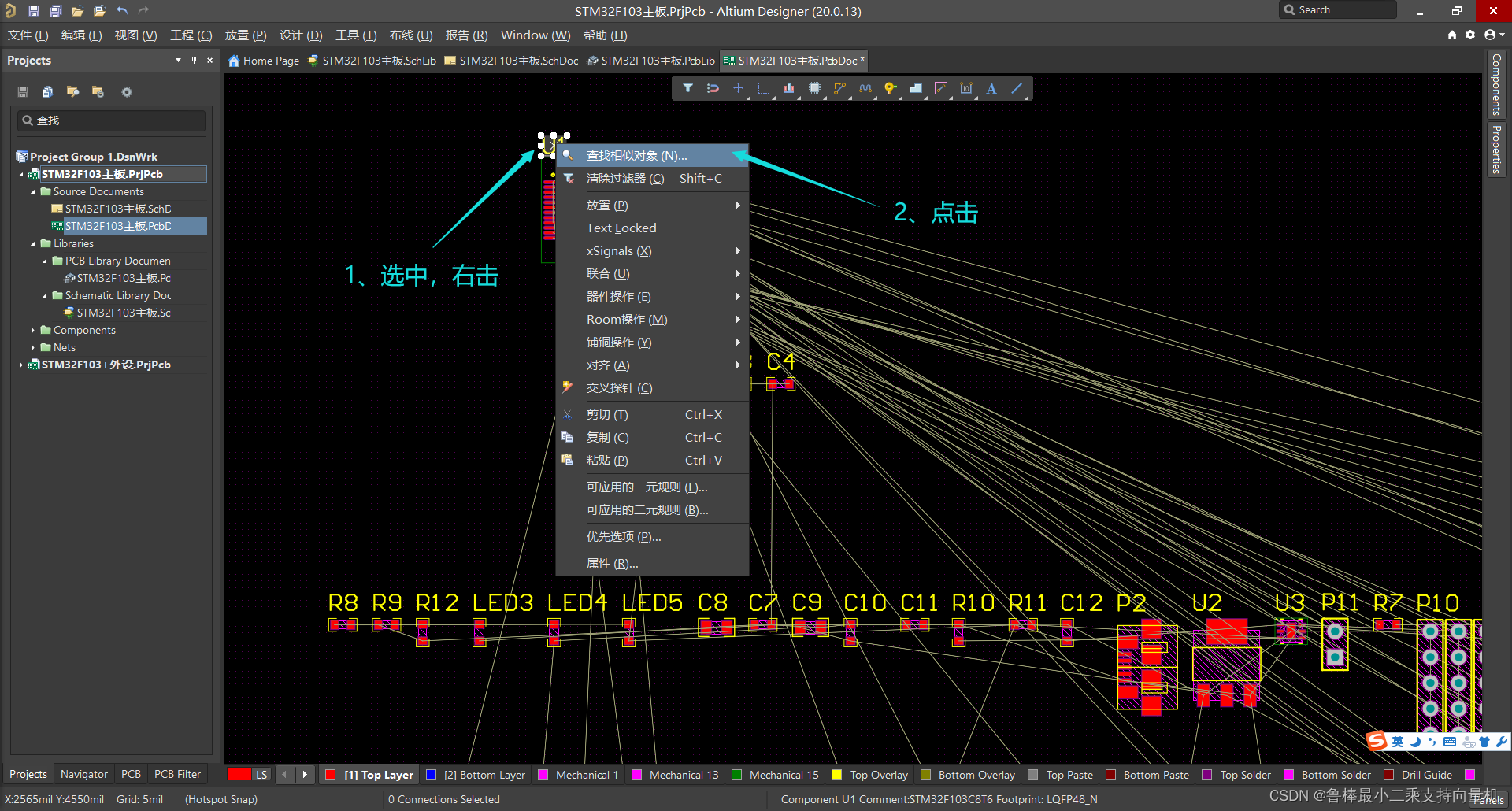1512x811 pixels.
Task: Select the Place Component chip tool
Action: point(814,88)
